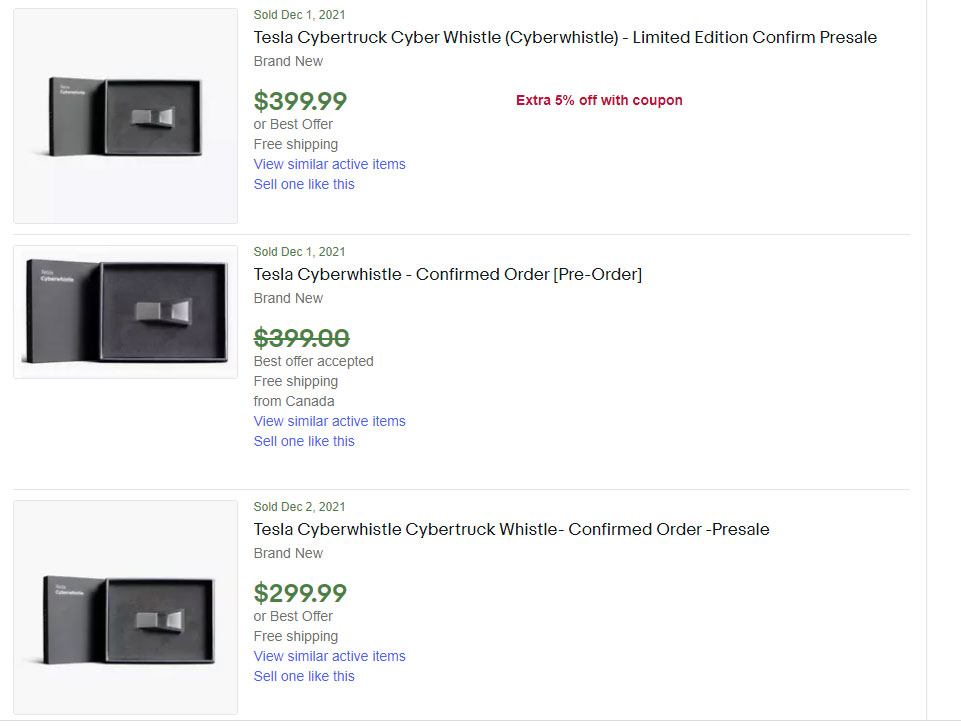Image resolution: width=961 pixels, height=726 pixels.
Task: Open the Tesla Cyberwhistle Cybertruck Whistle Presale title
Action: 511,529
